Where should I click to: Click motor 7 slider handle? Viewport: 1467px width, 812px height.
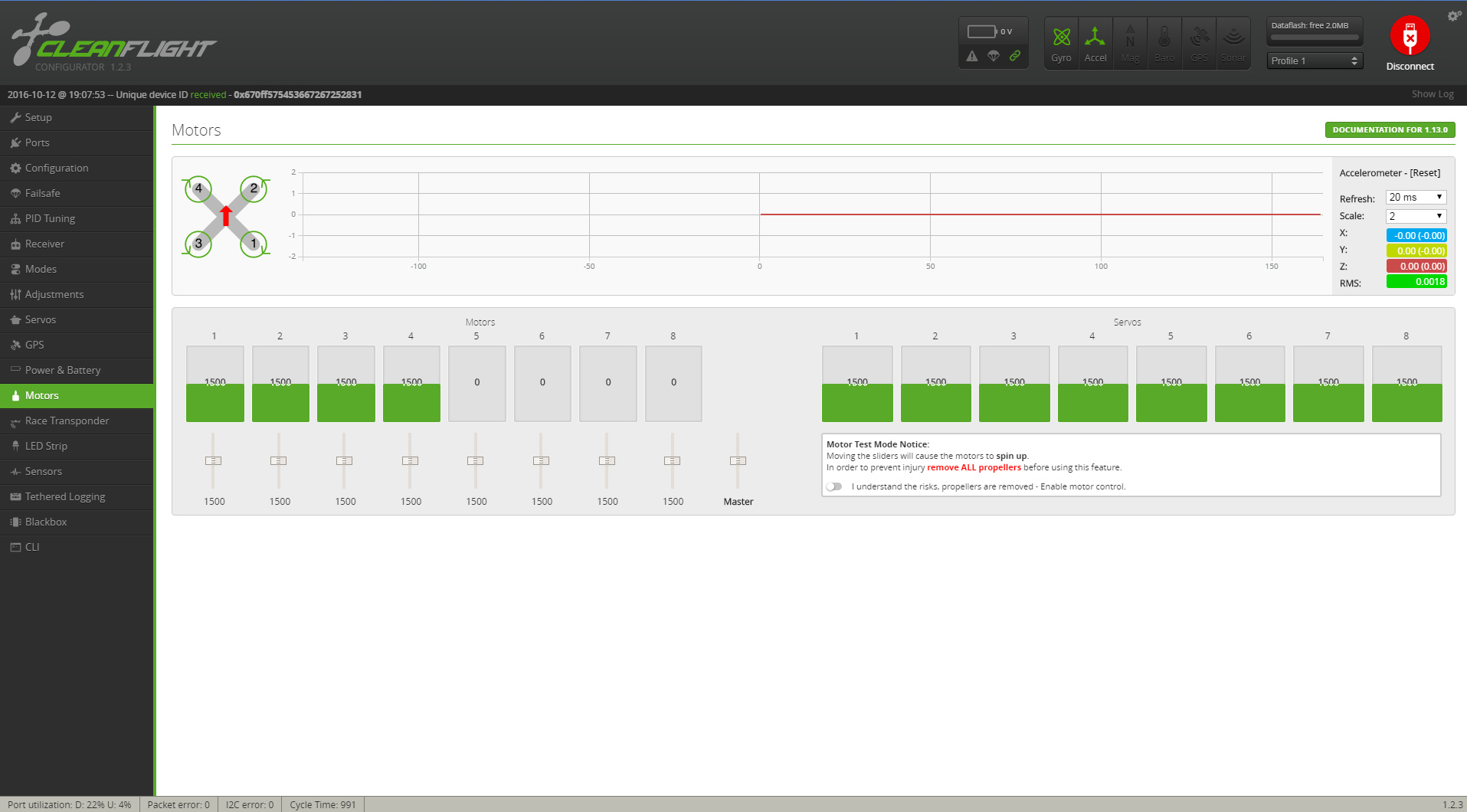[607, 460]
